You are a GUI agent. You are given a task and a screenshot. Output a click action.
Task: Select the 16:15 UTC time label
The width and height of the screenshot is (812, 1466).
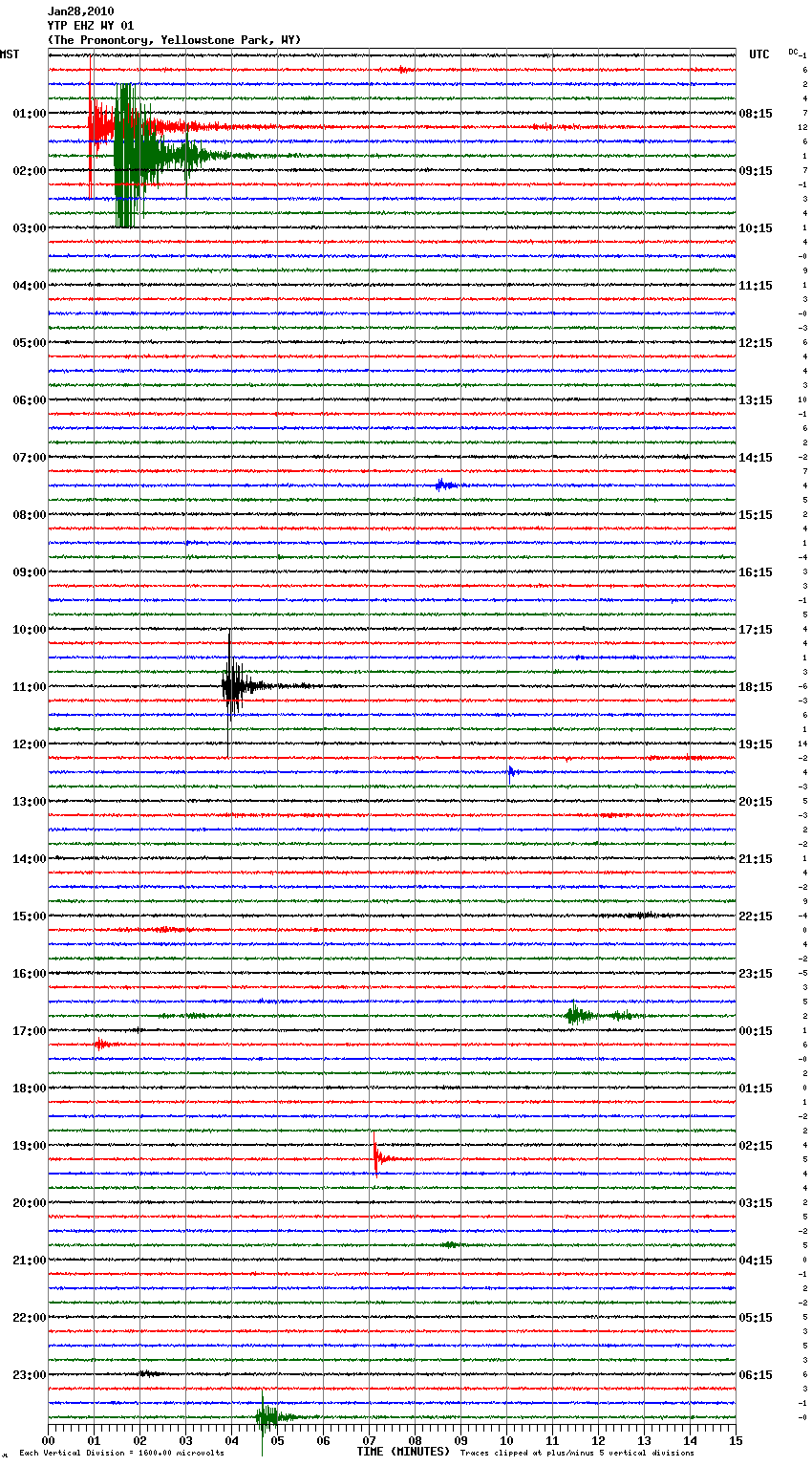(756, 572)
